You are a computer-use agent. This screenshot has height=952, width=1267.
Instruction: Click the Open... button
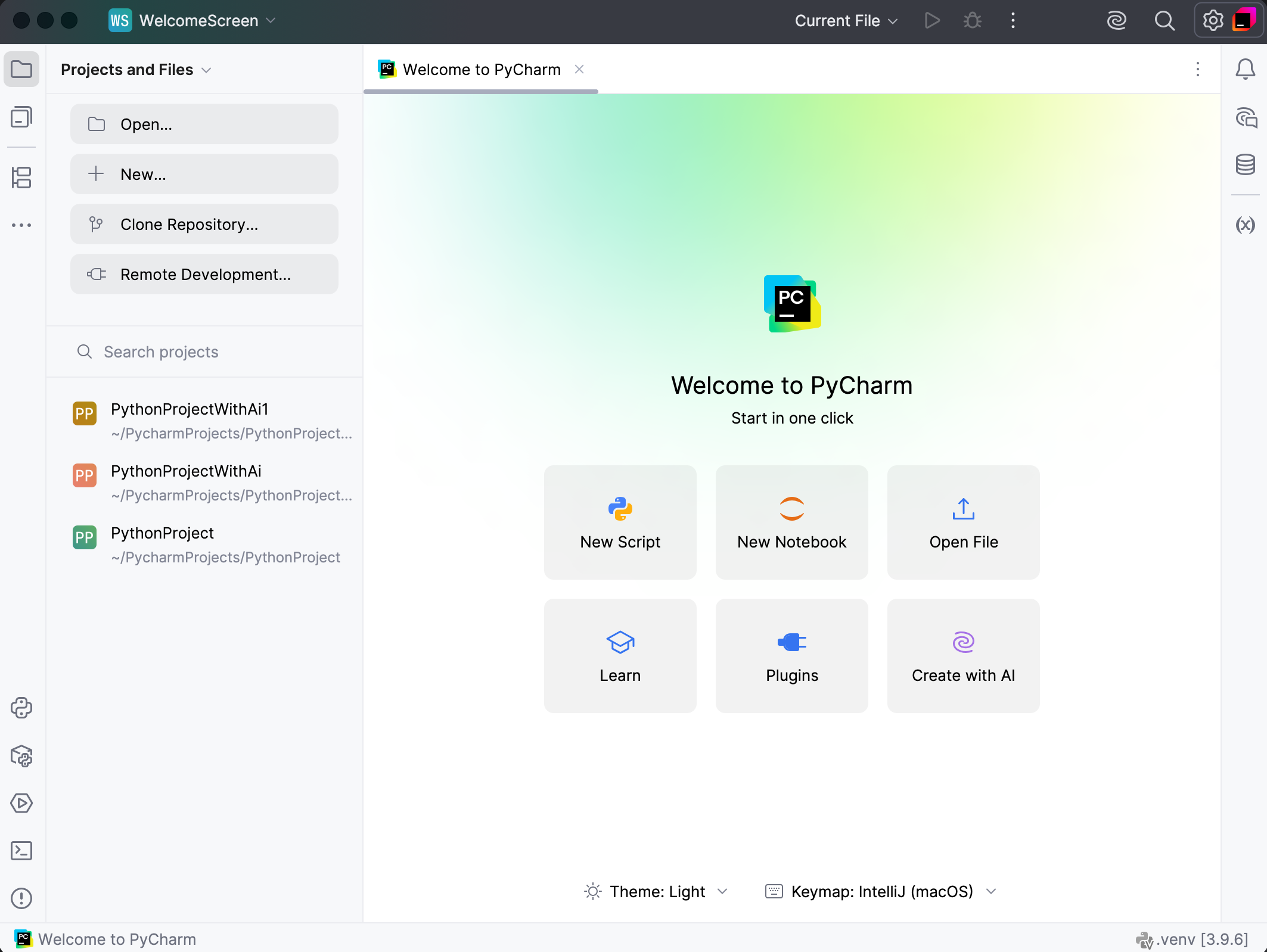coord(204,124)
